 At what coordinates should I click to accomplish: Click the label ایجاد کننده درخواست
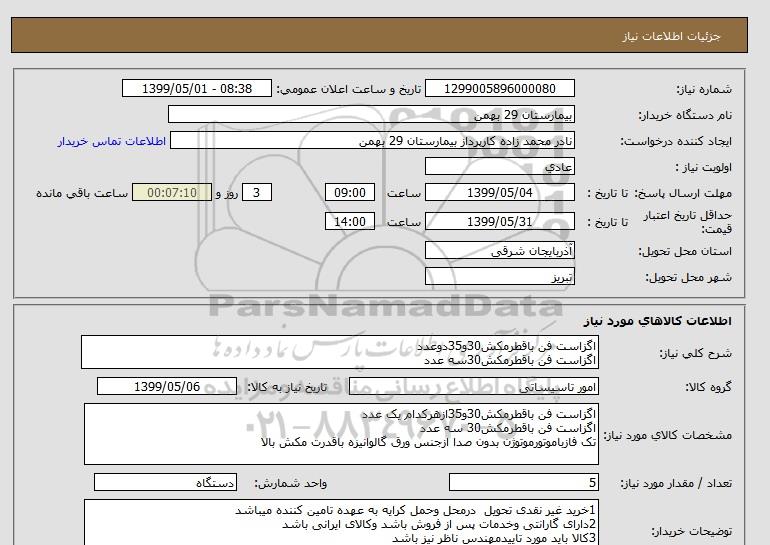[x=676, y=141]
